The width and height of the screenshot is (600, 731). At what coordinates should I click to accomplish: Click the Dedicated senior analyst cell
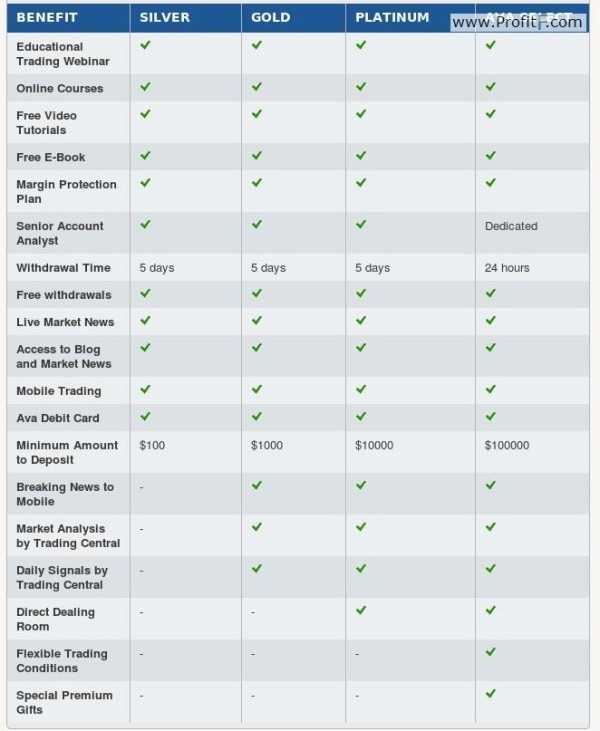click(511, 226)
